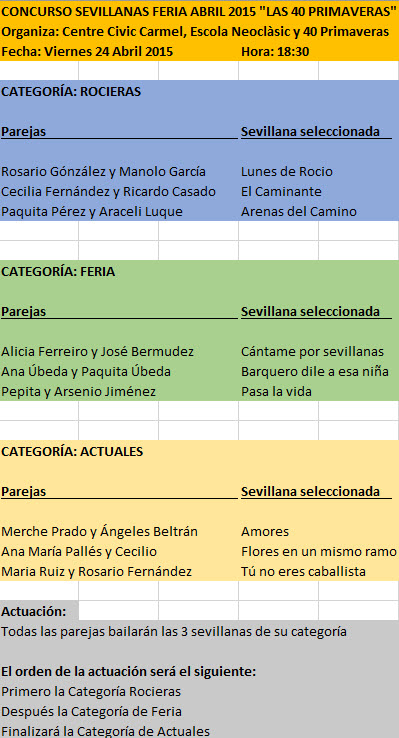Viewport: 399px width, 738px height.
Task: Select the cell "Alicia Ferreiro y José Bermudez"
Action: click(x=98, y=352)
